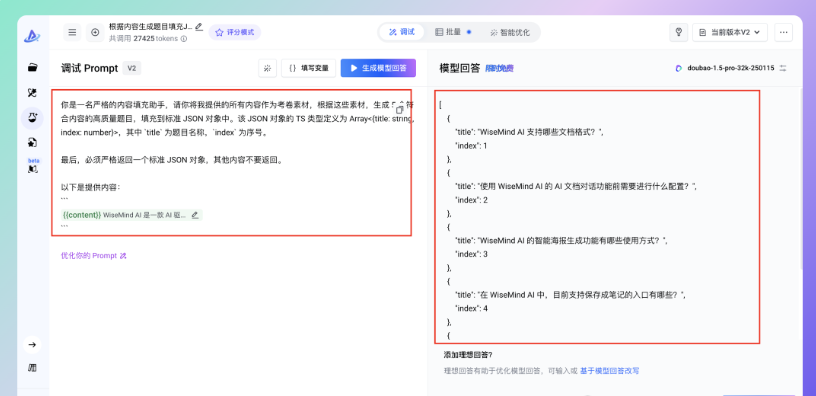Click the prompt title 根据内容生成题目填充J...
816x396 pixels.
point(150,26)
